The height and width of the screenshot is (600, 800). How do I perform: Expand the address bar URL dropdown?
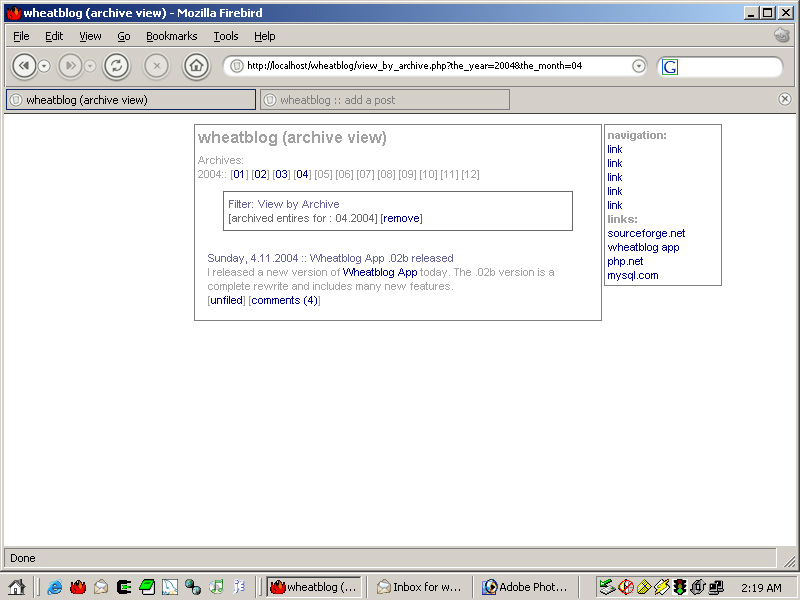(639, 66)
